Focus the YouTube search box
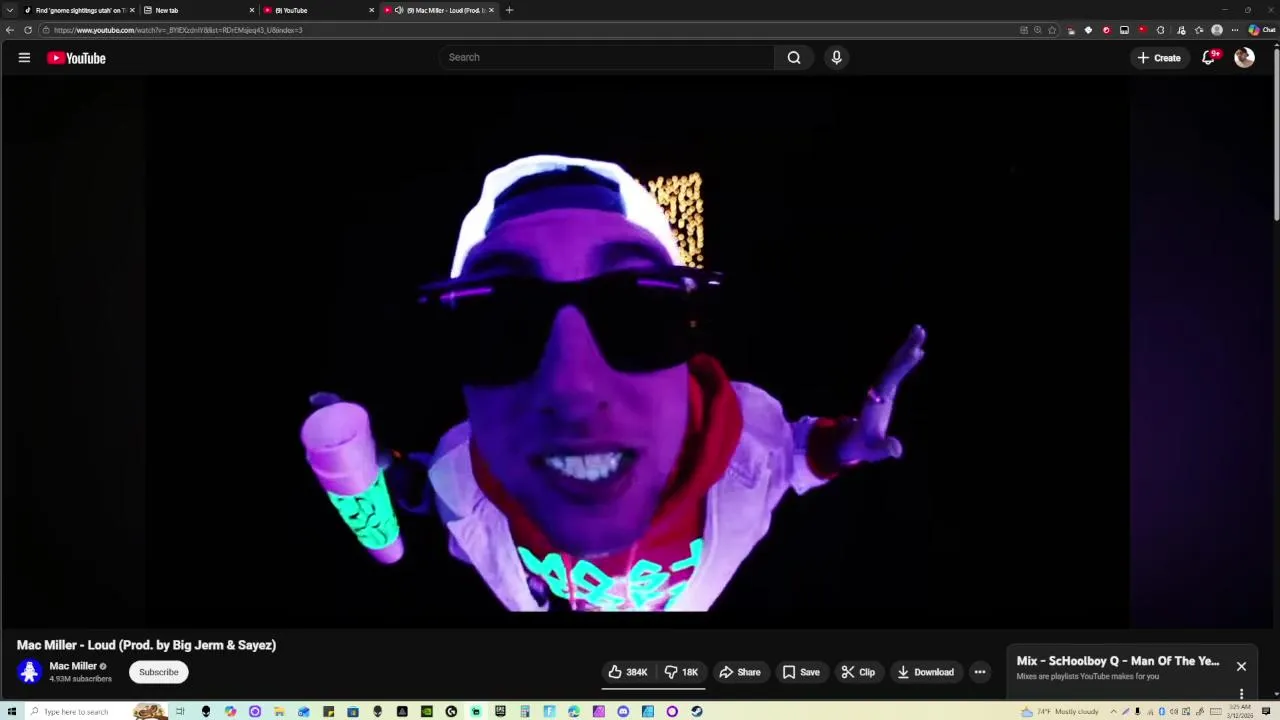1280x720 pixels. pos(607,57)
